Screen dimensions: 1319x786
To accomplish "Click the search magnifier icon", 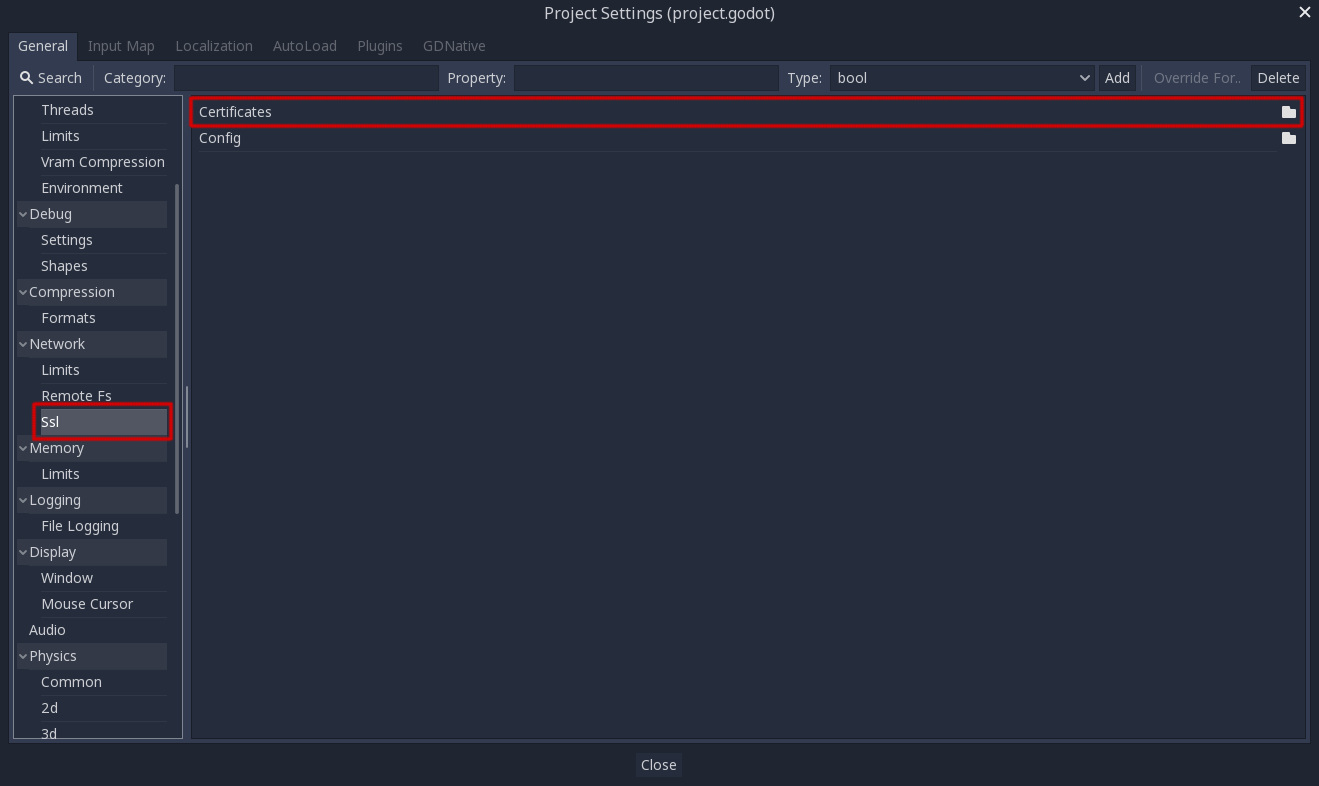I will tap(26, 77).
